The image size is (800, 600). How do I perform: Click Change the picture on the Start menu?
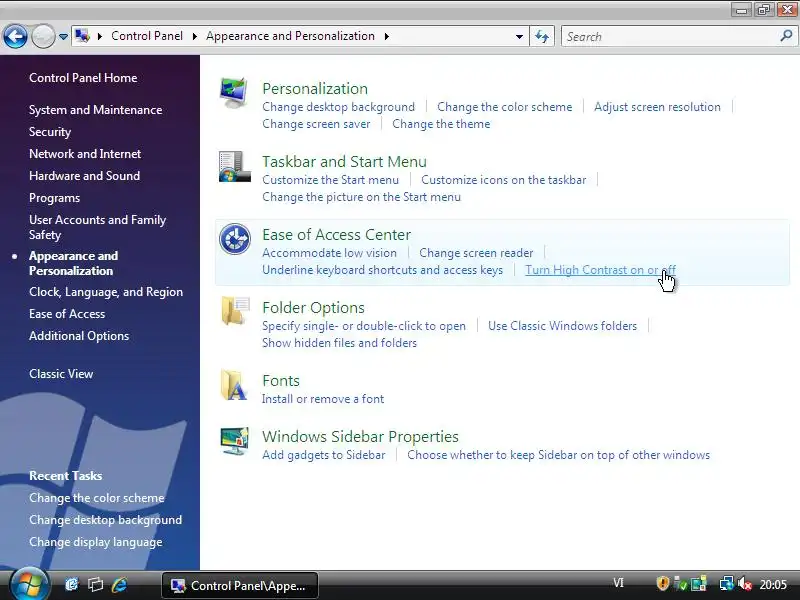pos(361,197)
